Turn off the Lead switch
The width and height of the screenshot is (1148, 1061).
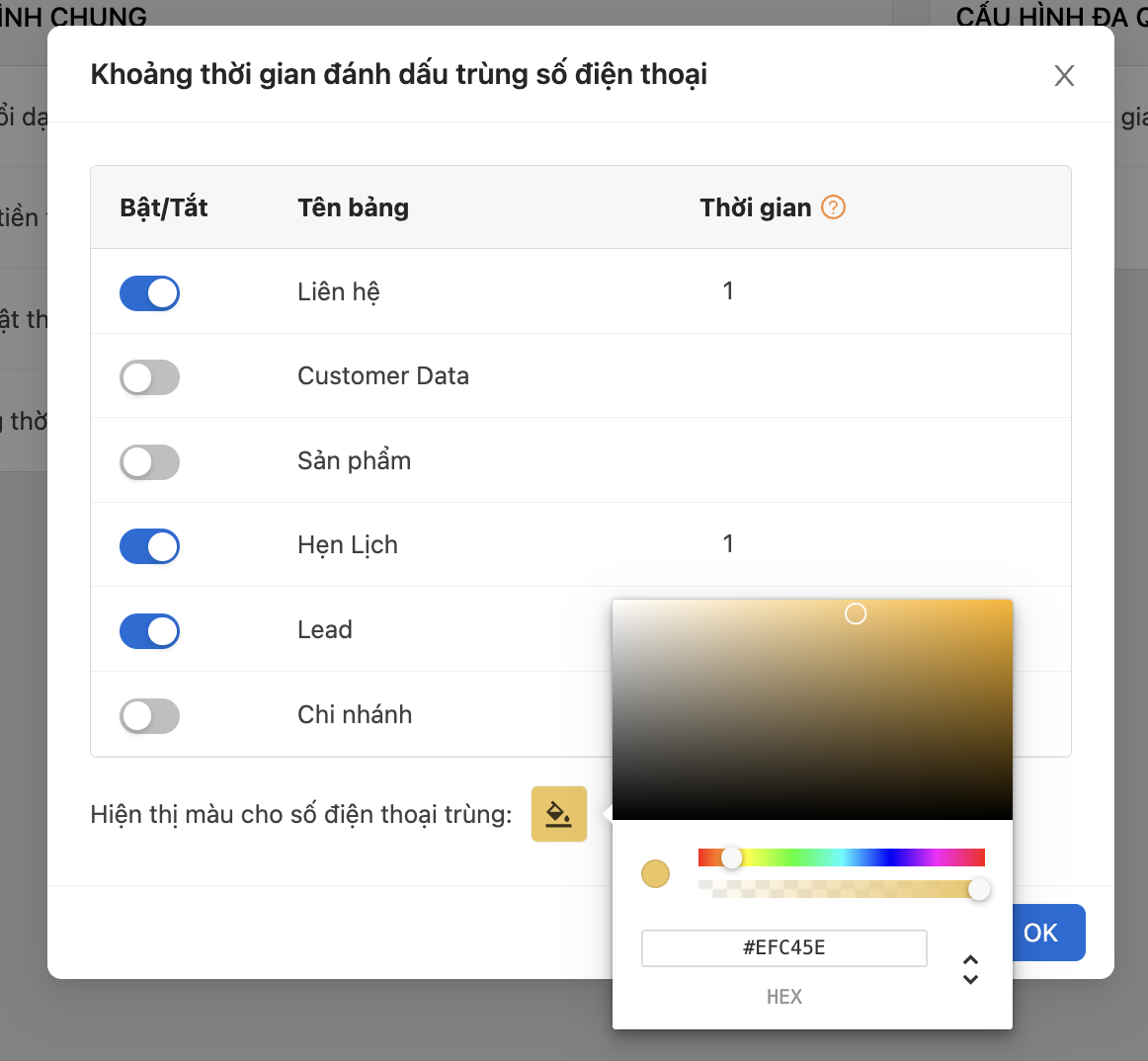(149, 631)
